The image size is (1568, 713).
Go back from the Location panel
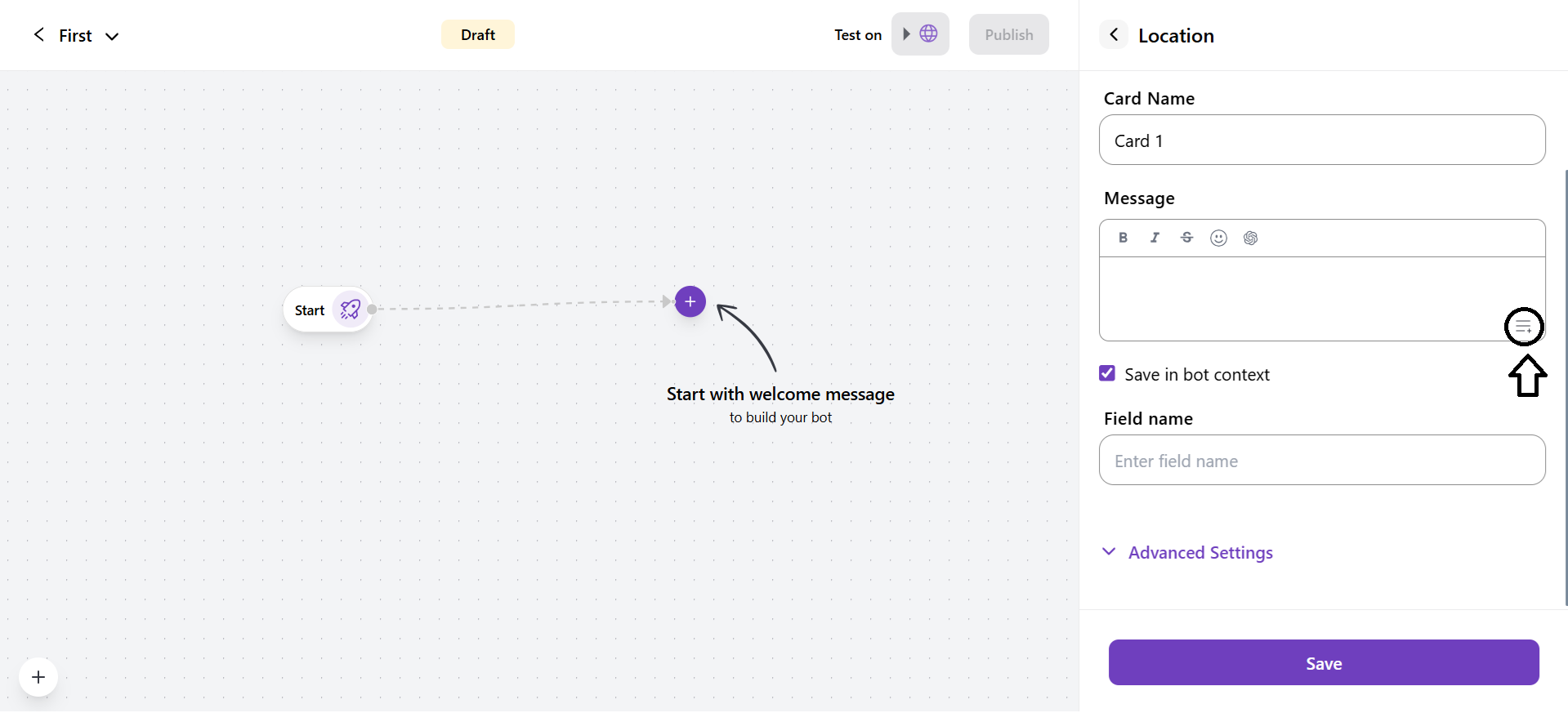click(x=1113, y=34)
